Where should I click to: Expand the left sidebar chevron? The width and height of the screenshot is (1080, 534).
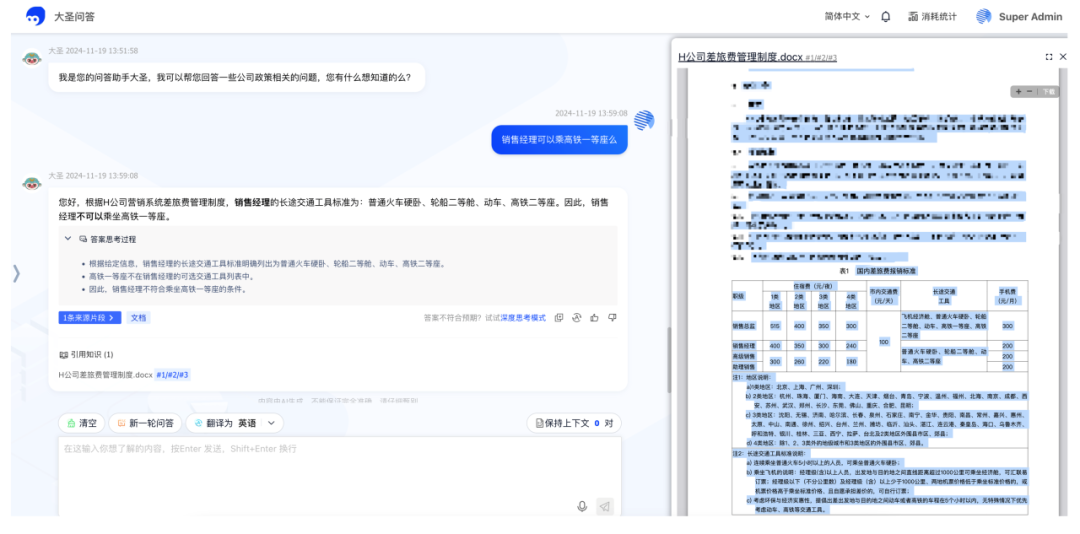point(16,273)
